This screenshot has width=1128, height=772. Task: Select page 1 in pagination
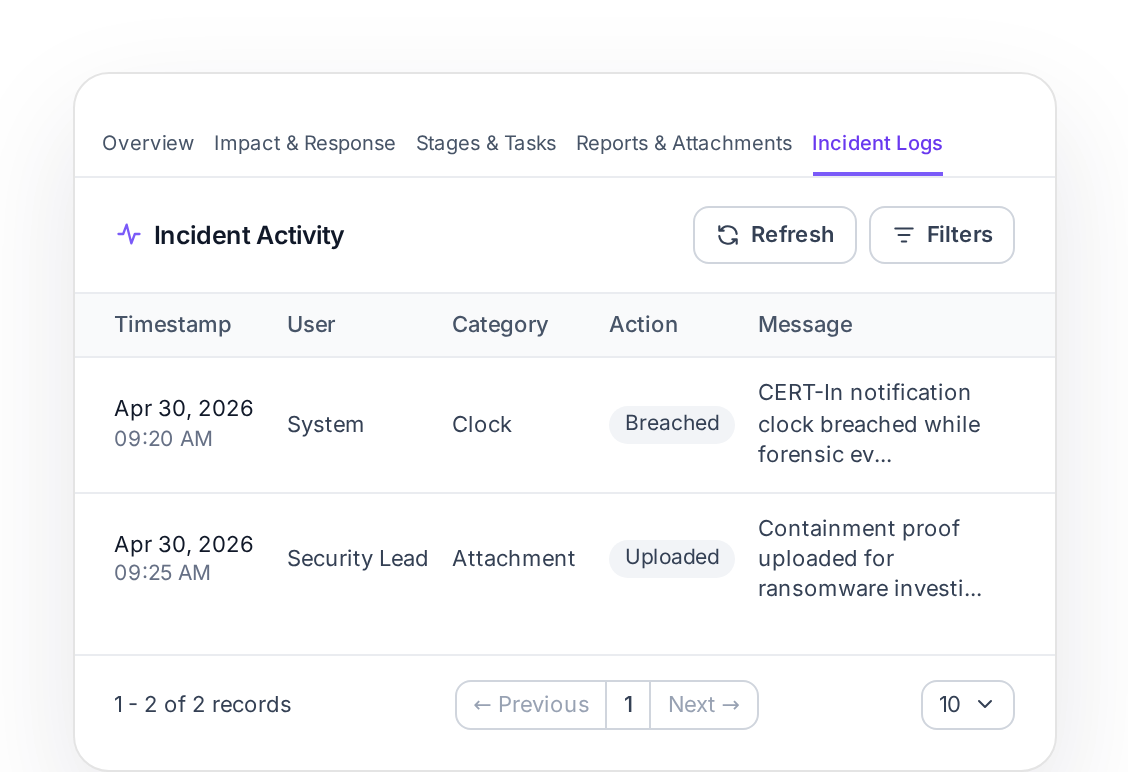point(628,704)
